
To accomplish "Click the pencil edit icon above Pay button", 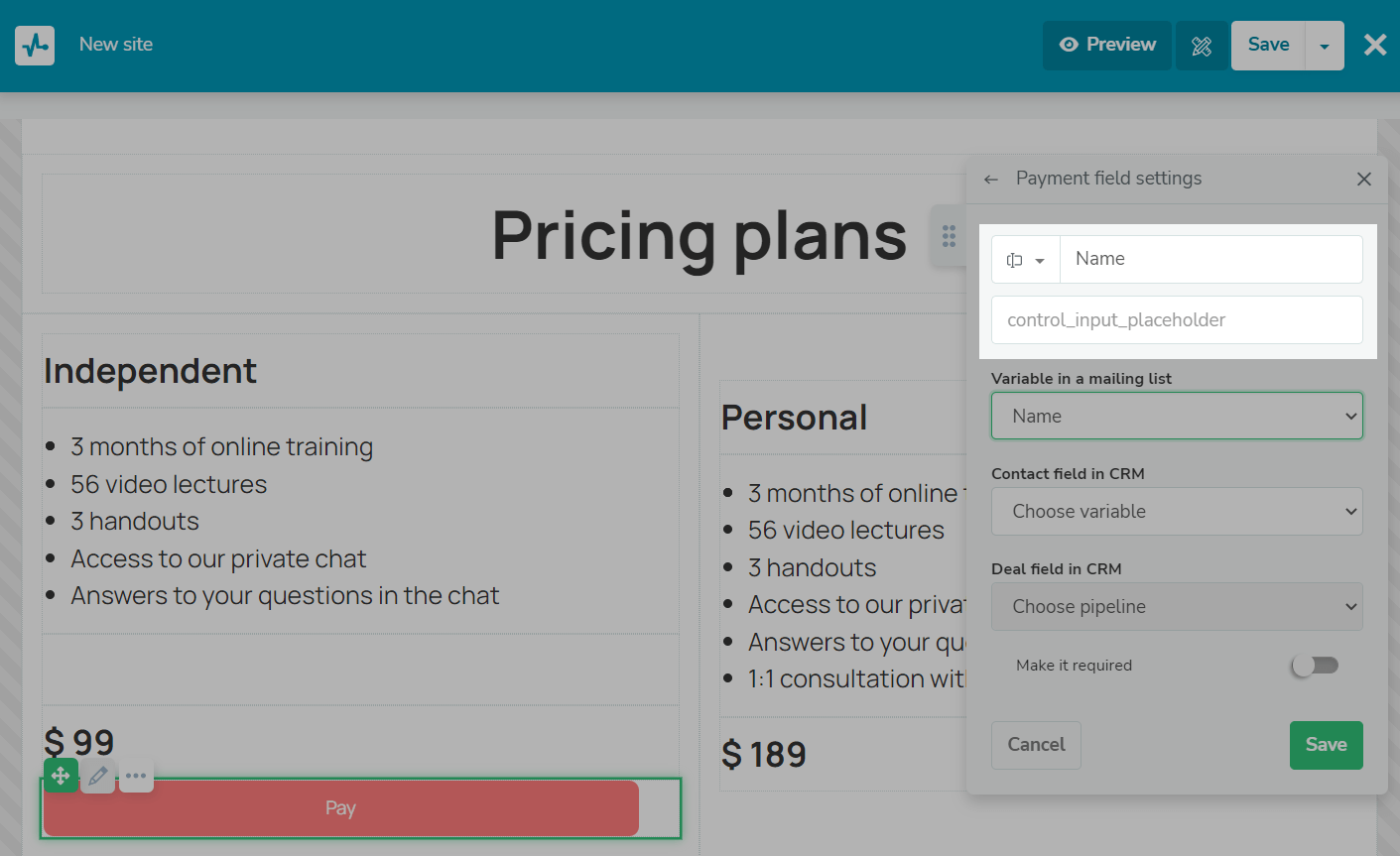I will pyautogui.click(x=98, y=776).
